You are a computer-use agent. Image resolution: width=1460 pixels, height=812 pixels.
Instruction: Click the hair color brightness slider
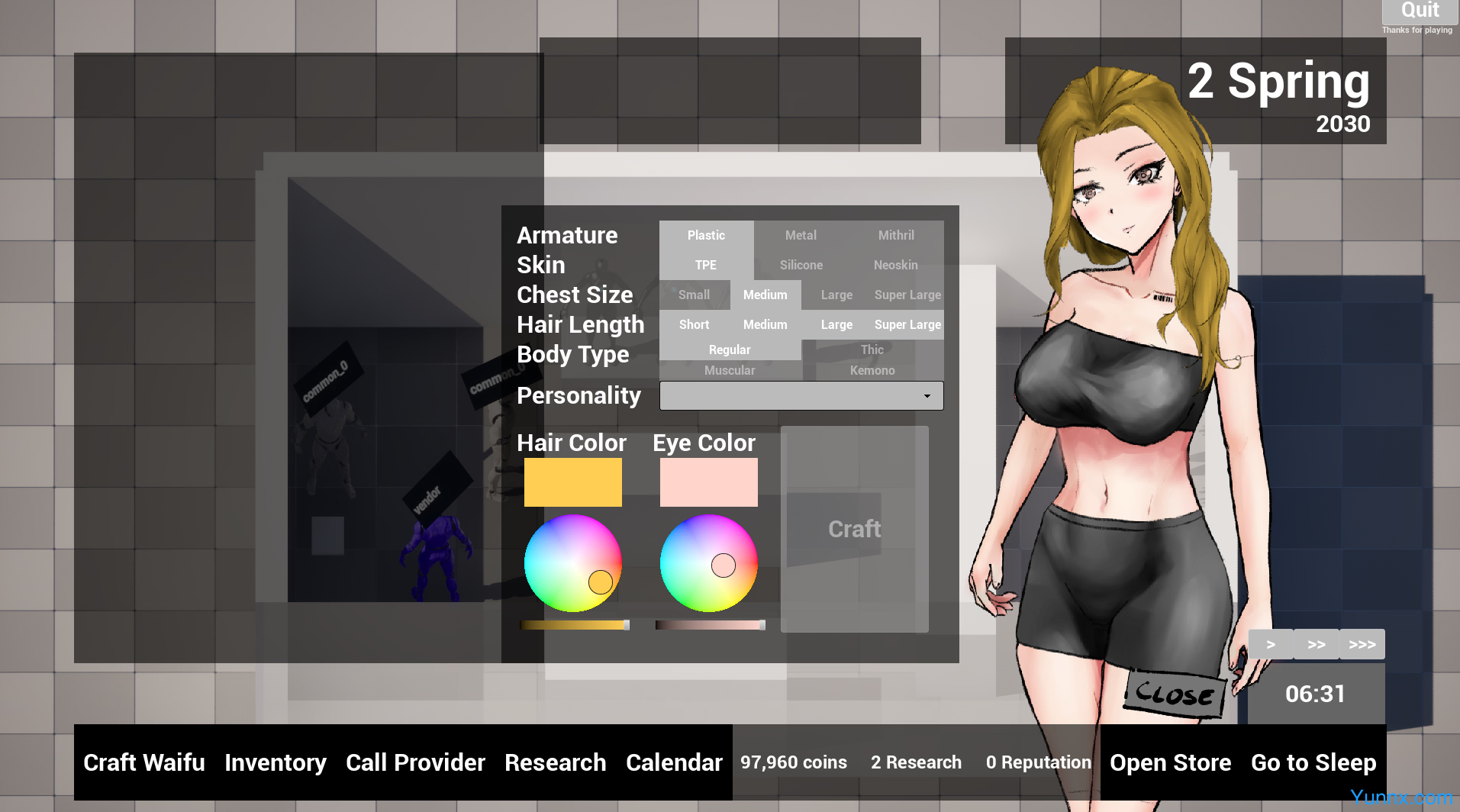coord(574,625)
